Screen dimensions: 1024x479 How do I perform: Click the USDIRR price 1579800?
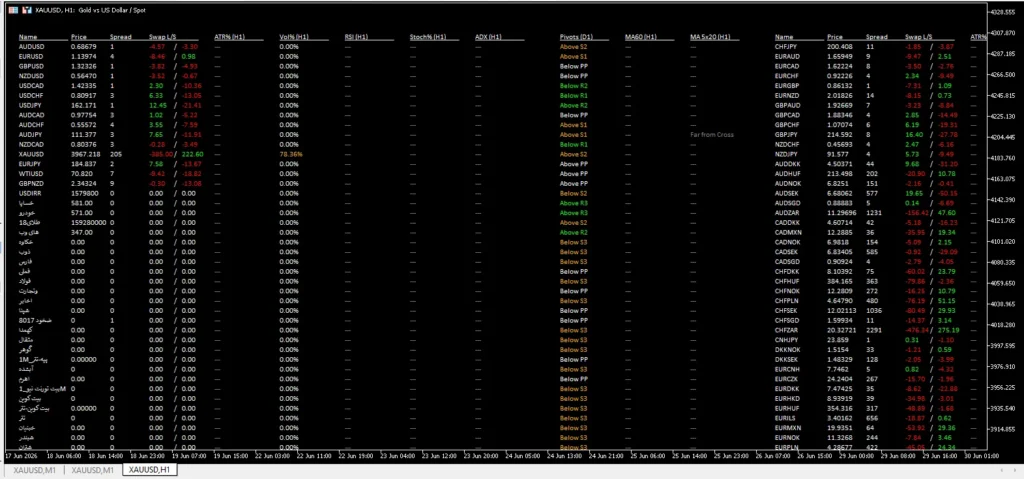pyautogui.click(x=83, y=193)
